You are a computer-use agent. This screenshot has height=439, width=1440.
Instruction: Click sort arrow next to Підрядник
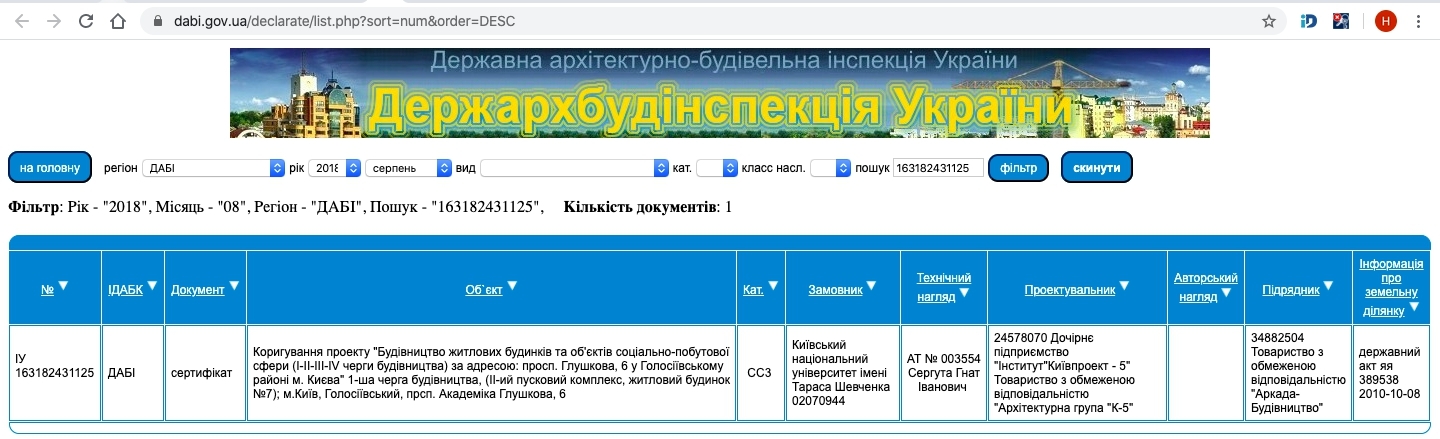1329,287
